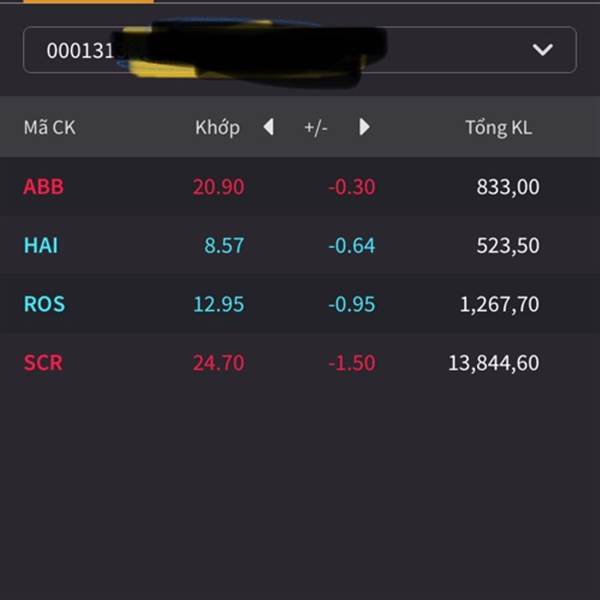Click the right arrow beside +/- column
The width and height of the screenshot is (600, 600).
[x=364, y=127]
